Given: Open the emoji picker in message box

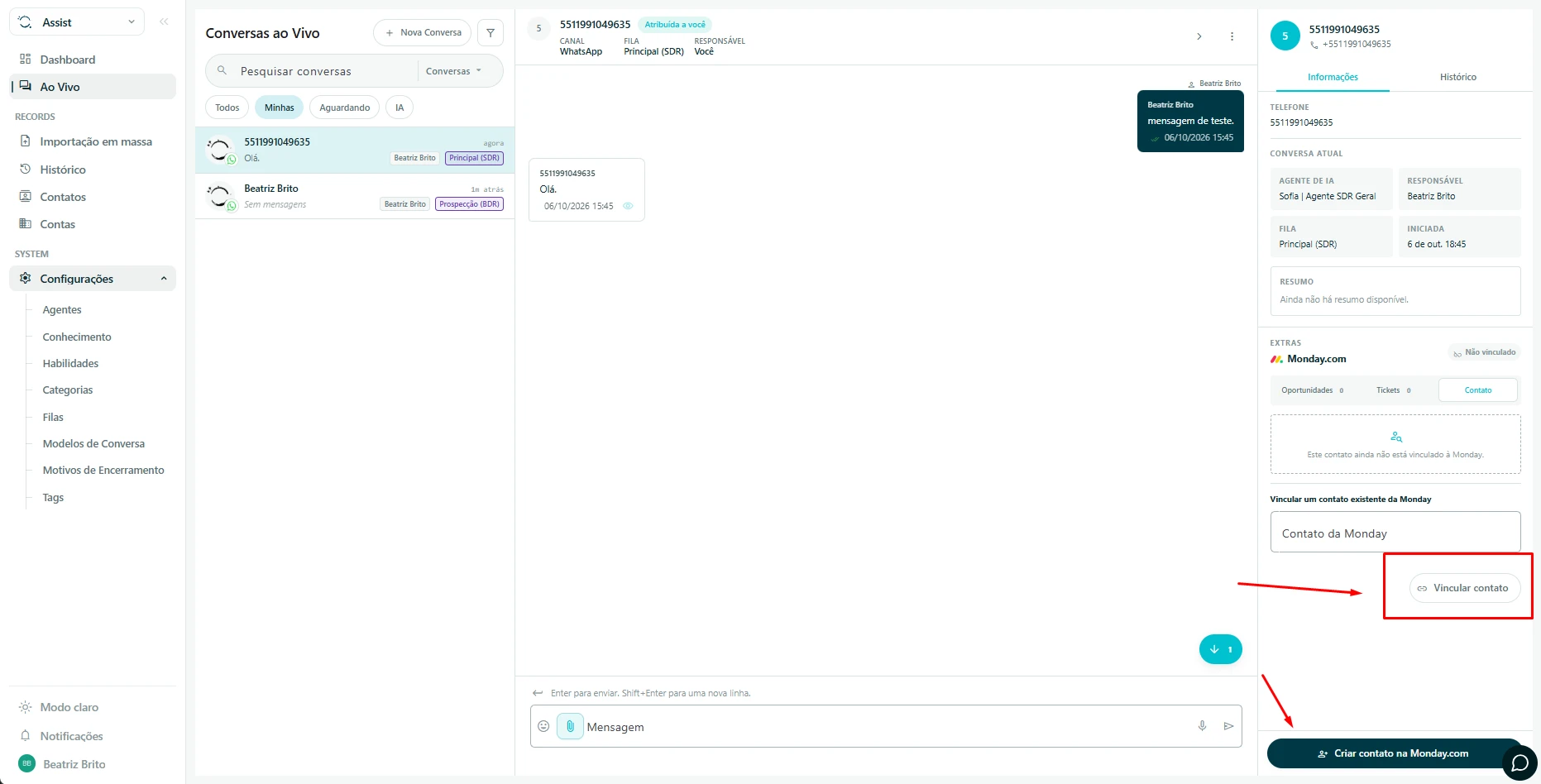Looking at the screenshot, I should tap(543, 726).
